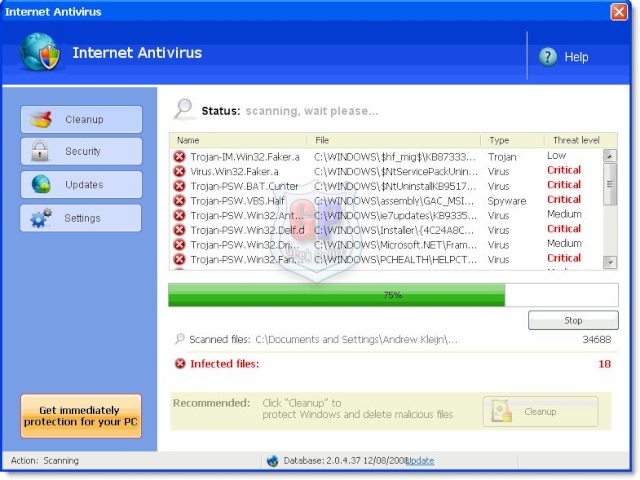Click the scanned files count 34688
640x480 pixels.
click(597, 339)
